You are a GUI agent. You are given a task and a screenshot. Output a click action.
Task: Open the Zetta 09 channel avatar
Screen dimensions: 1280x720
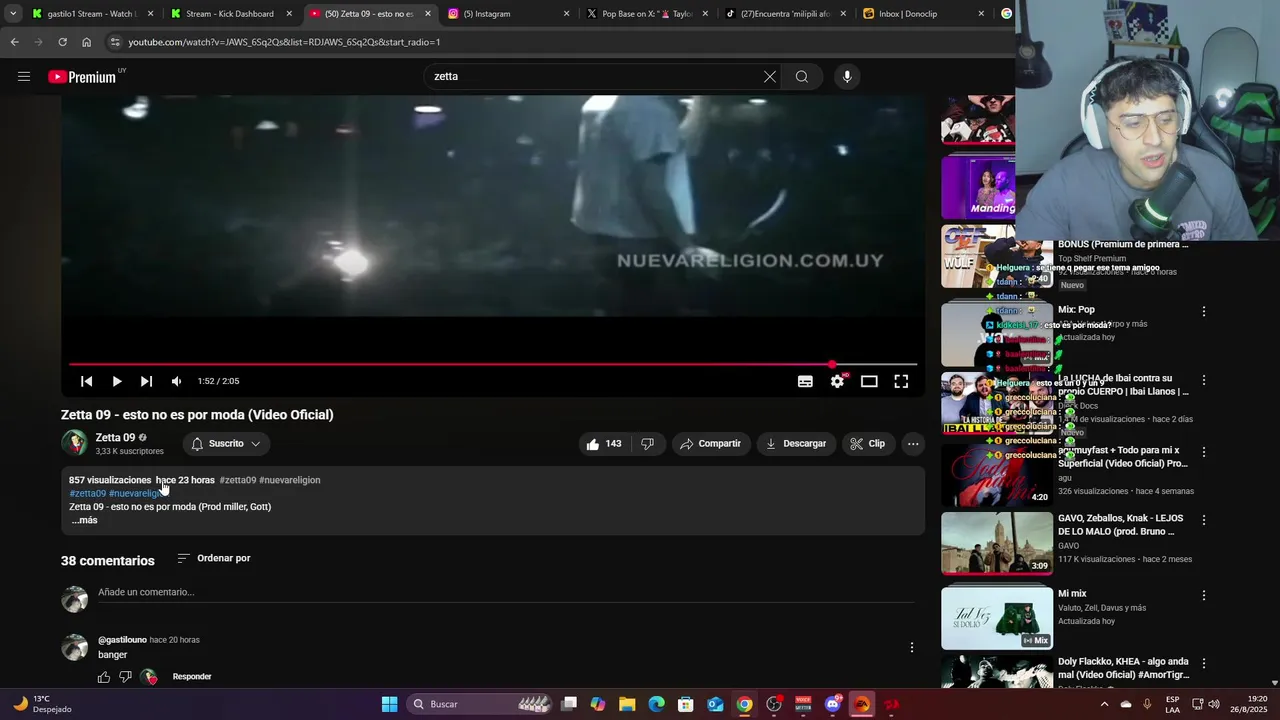[74, 443]
